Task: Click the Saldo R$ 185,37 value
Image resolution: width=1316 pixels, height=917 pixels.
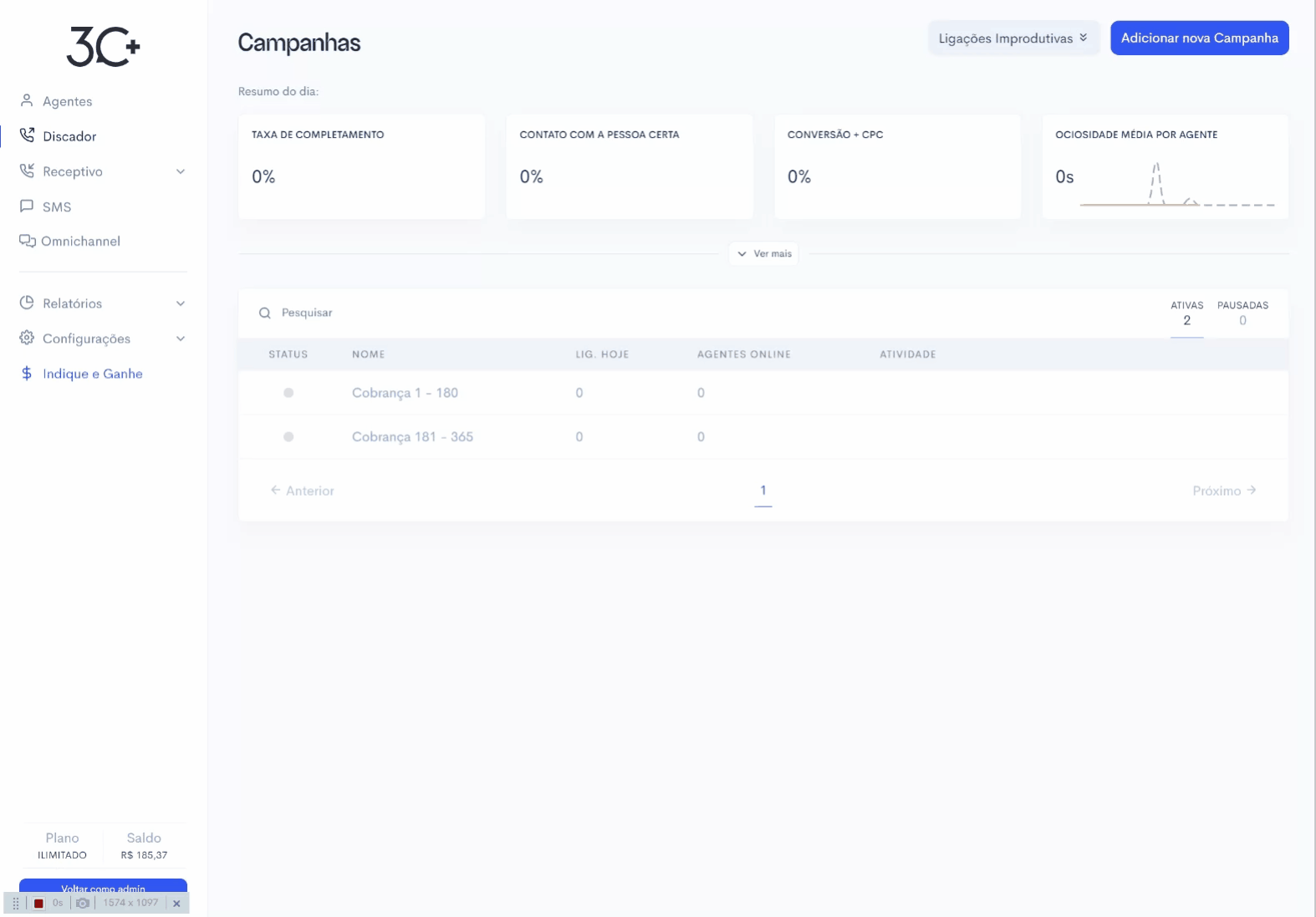Action: (144, 855)
